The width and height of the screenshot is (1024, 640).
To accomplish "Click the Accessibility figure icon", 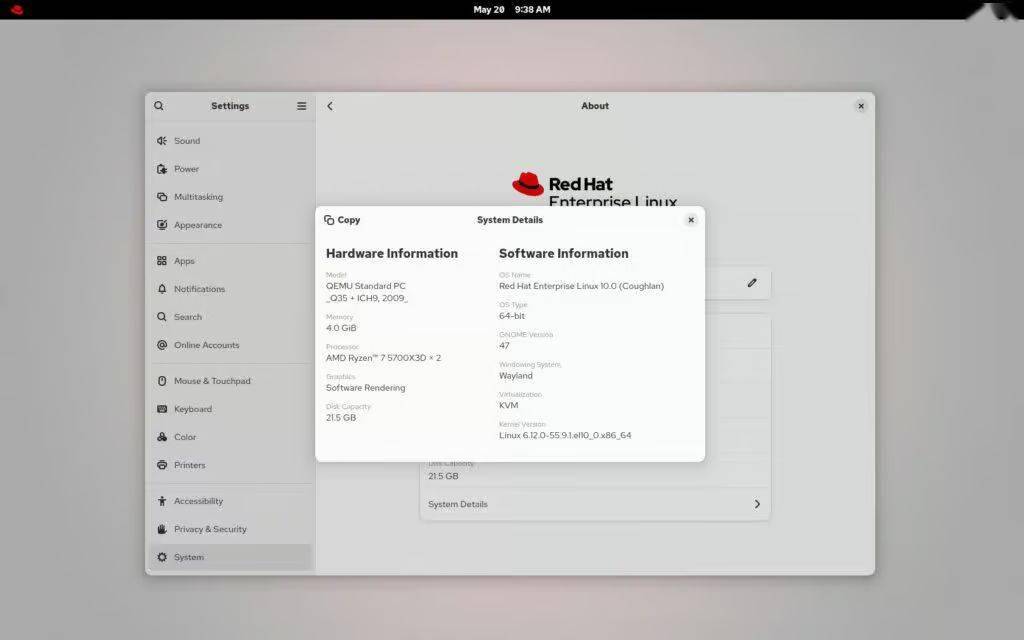I will pyautogui.click(x=162, y=501).
